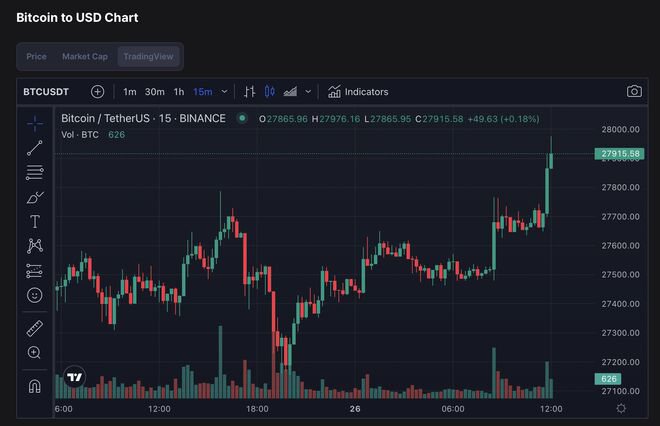This screenshot has height=426, width=660.
Task: Open the emoji icons tool
Action: (x=35, y=295)
